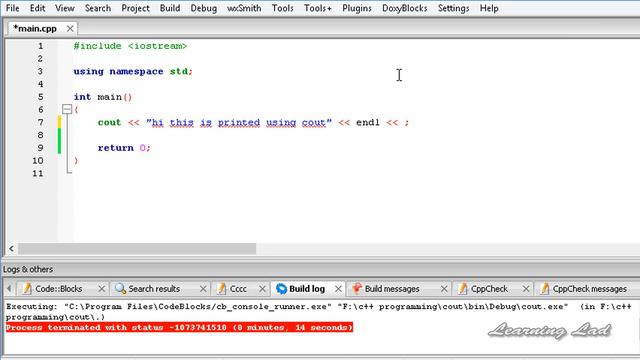This screenshot has width=640, height=360.
Task: Collapse the main function fold marker
Action: pos(67,109)
